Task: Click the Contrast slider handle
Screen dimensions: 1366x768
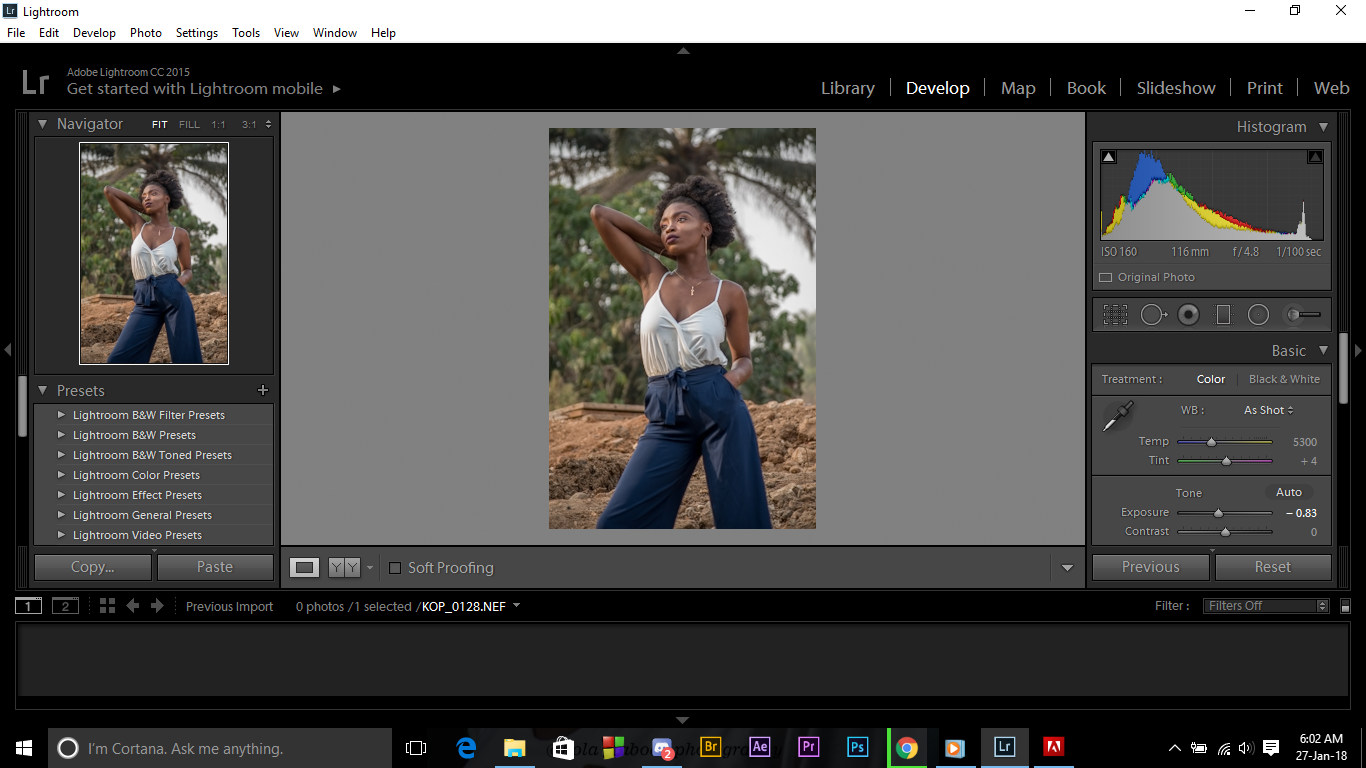Action: point(1225,532)
